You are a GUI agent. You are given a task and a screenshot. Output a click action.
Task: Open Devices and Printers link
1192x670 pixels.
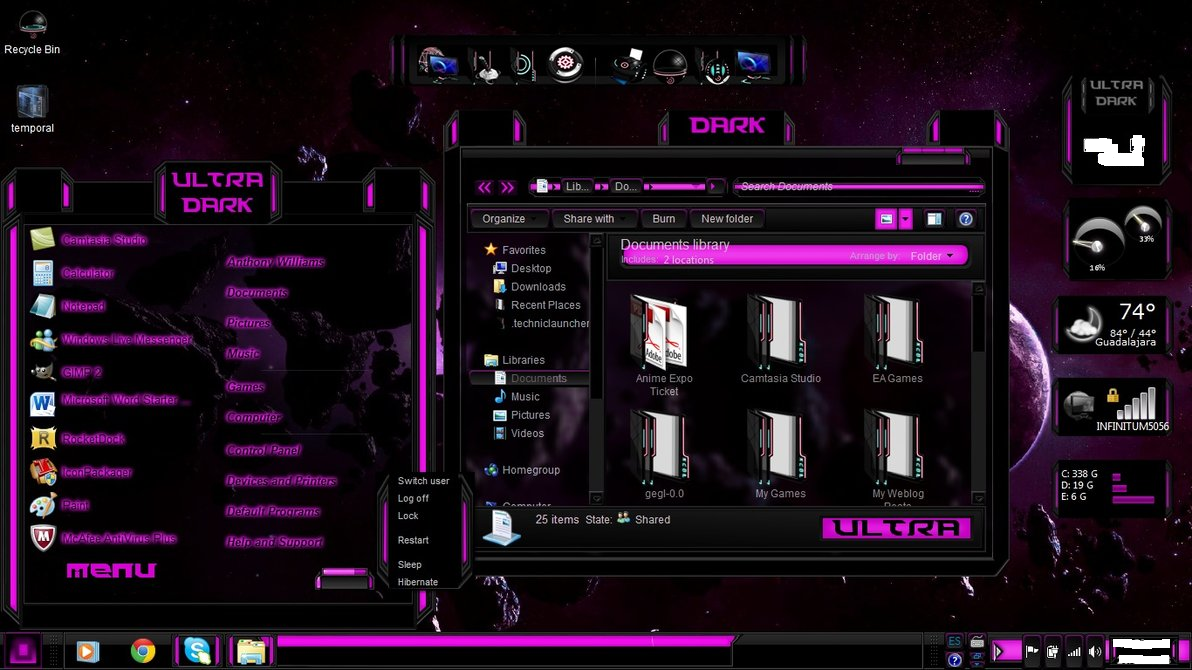[281, 481]
